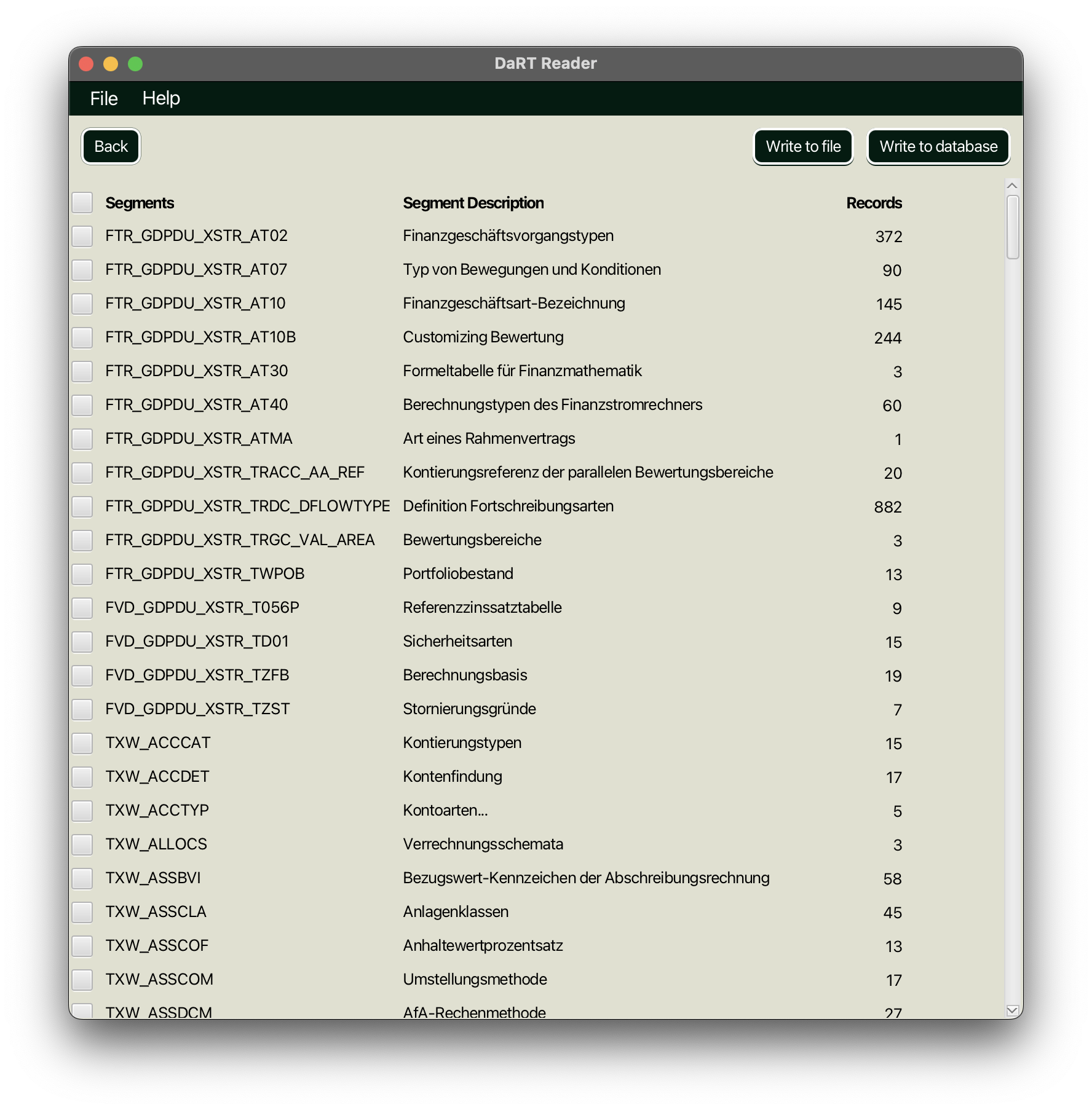Screen dimensions: 1092x1110
Task: Check the TXW_ASSCOM segment
Action: click(x=82, y=979)
